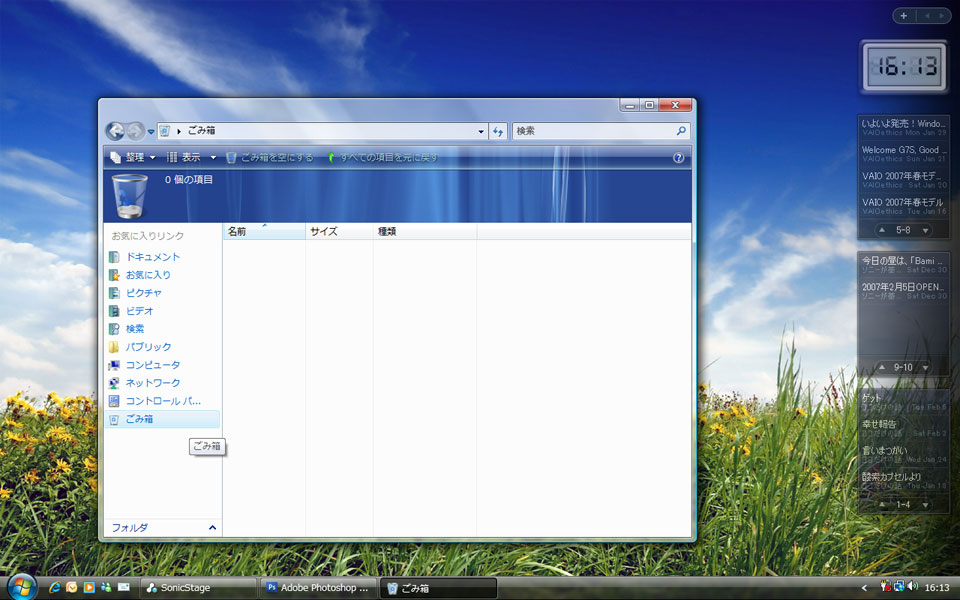Expand the フォルダ pane chevron

[212, 527]
